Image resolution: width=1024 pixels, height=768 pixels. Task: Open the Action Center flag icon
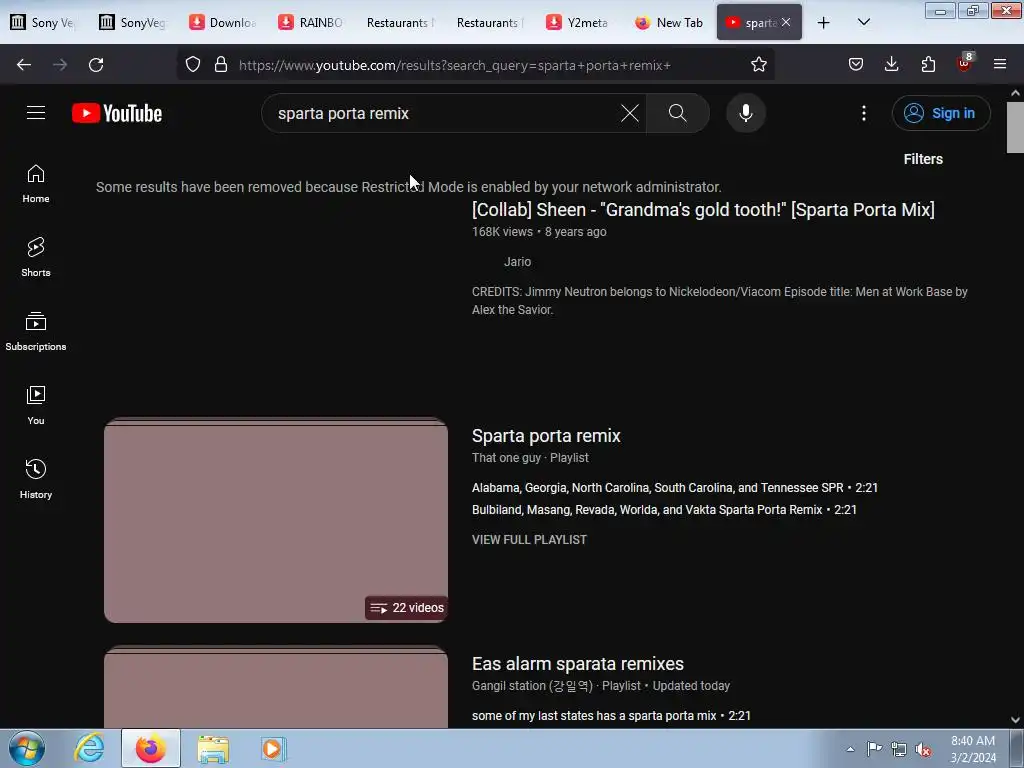(x=874, y=749)
